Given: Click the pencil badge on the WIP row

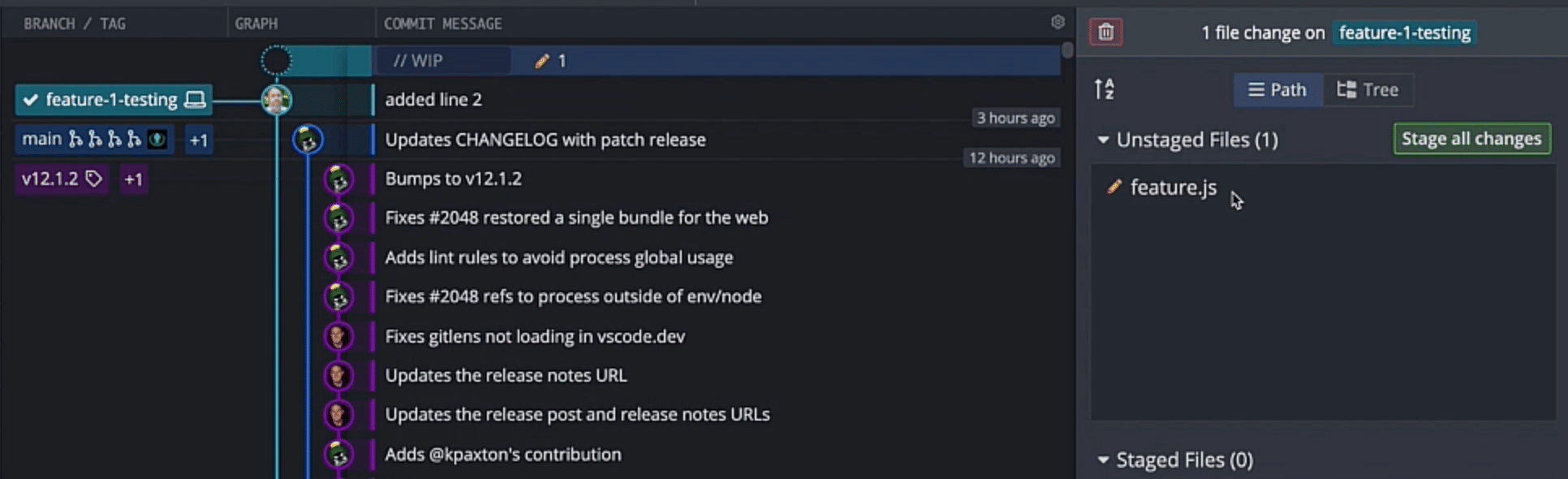Looking at the screenshot, I should (542, 60).
